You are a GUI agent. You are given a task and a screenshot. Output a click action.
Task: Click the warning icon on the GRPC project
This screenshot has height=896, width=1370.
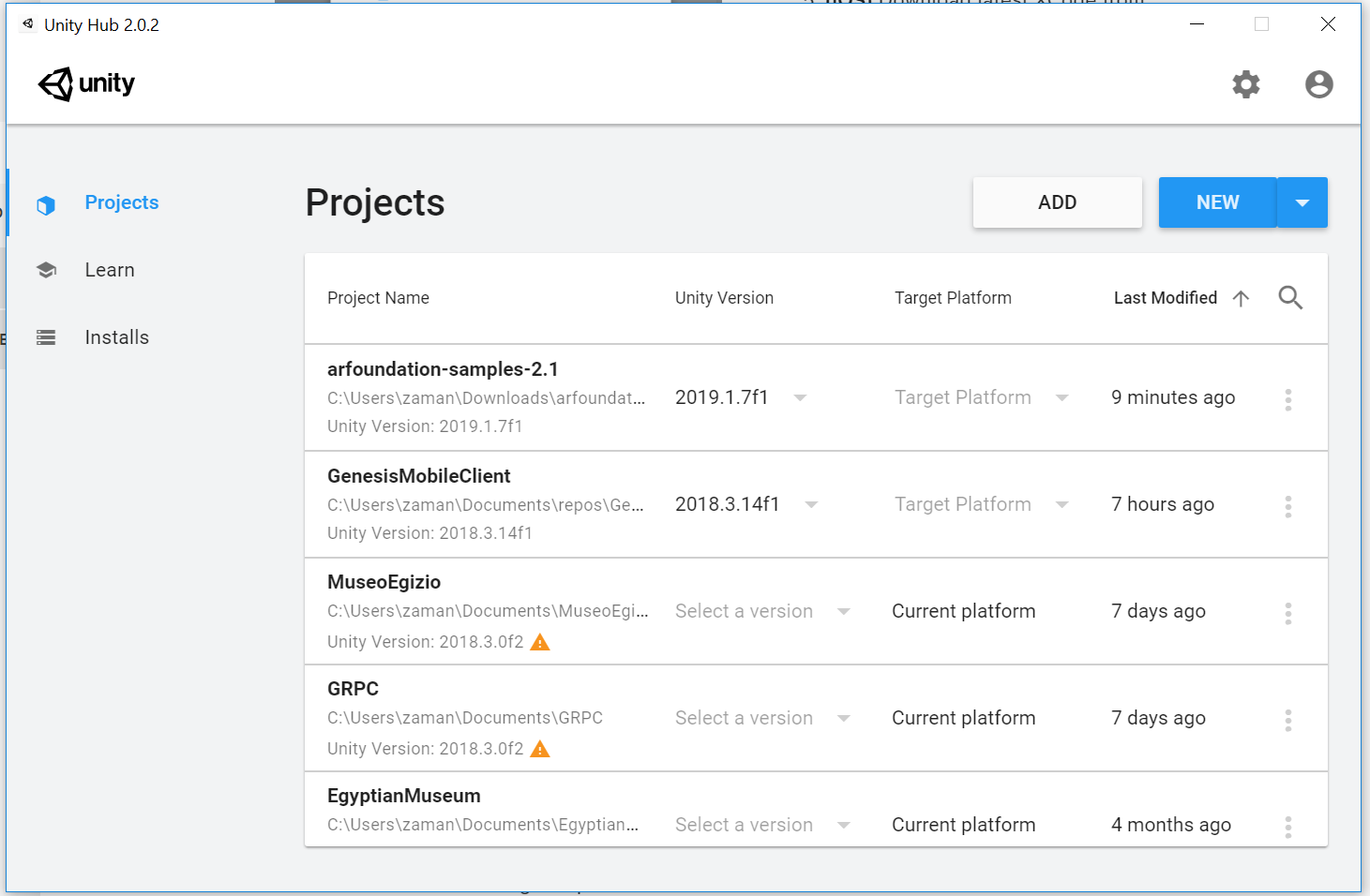[540, 749]
